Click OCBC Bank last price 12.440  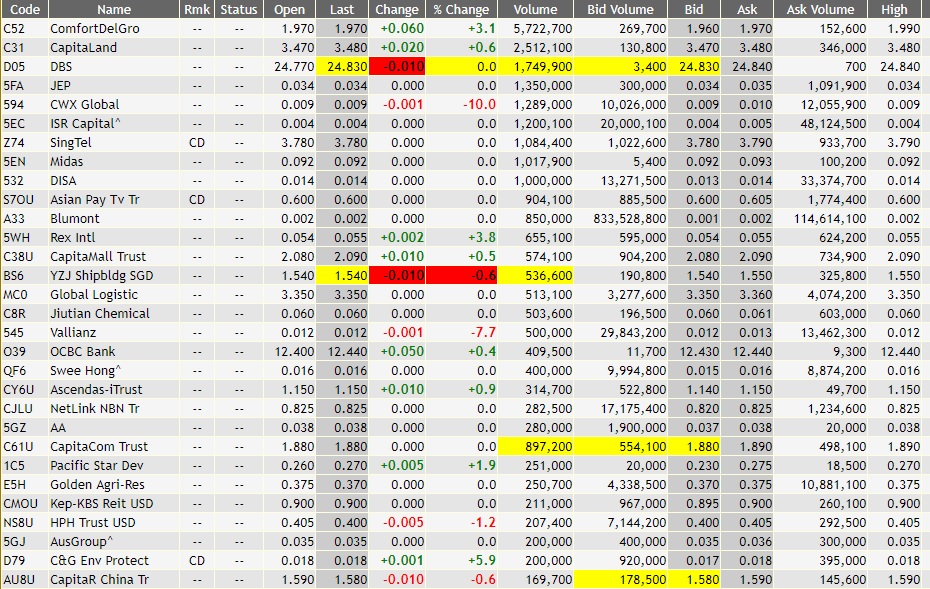point(348,351)
